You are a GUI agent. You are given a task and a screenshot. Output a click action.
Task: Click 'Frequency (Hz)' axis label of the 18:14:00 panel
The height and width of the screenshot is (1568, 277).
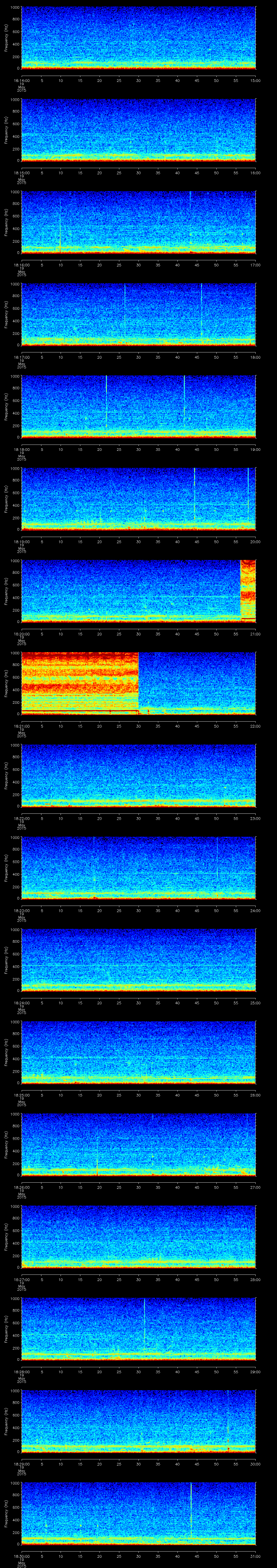click(x=6, y=38)
